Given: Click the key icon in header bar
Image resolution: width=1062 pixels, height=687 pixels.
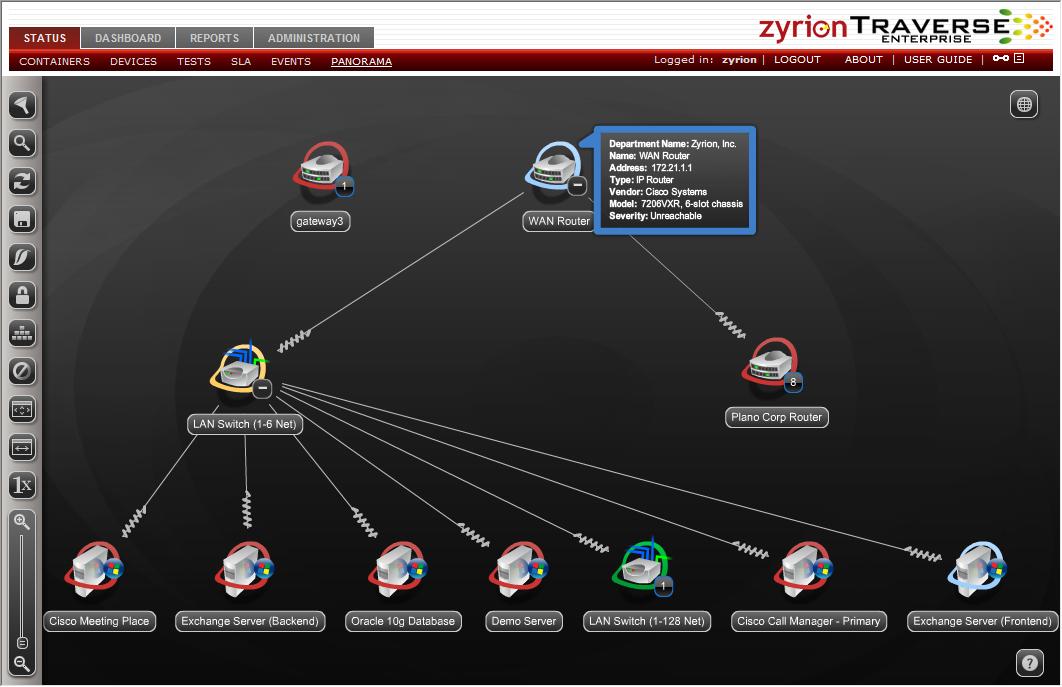Looking at the screenshot, I should 1000,58.
